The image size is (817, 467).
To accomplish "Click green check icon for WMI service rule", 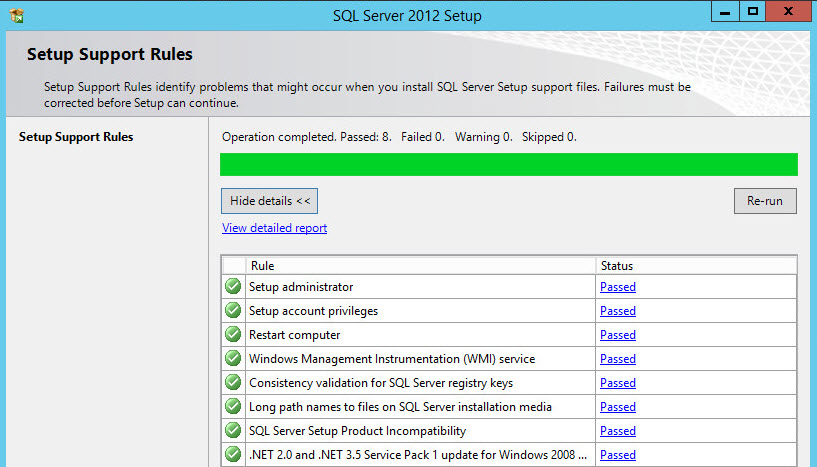I will [233, 359].
